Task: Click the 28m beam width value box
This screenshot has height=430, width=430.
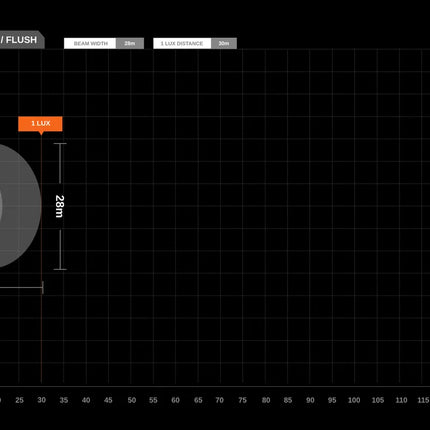Action: [130, 43]
